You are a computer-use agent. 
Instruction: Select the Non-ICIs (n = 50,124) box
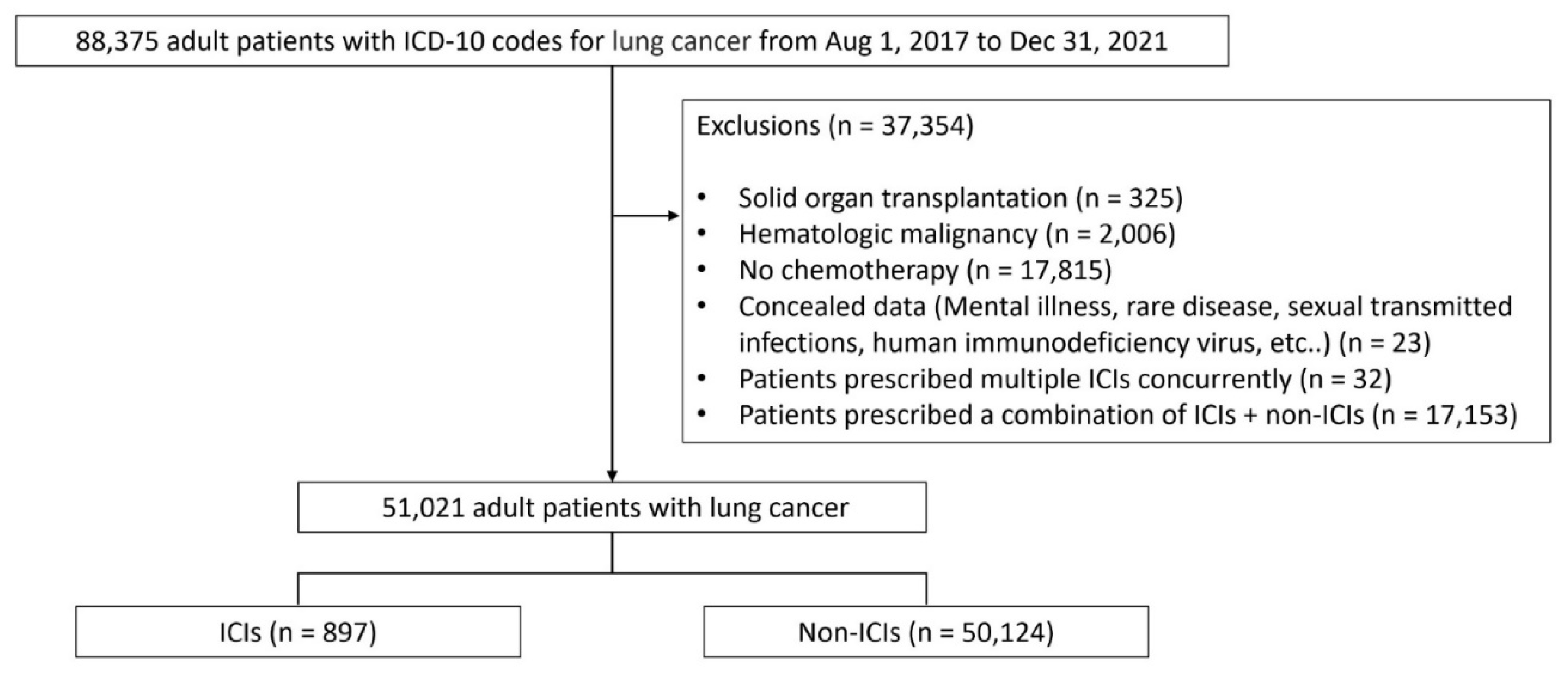pyautogui.click(x=925, y=632)
